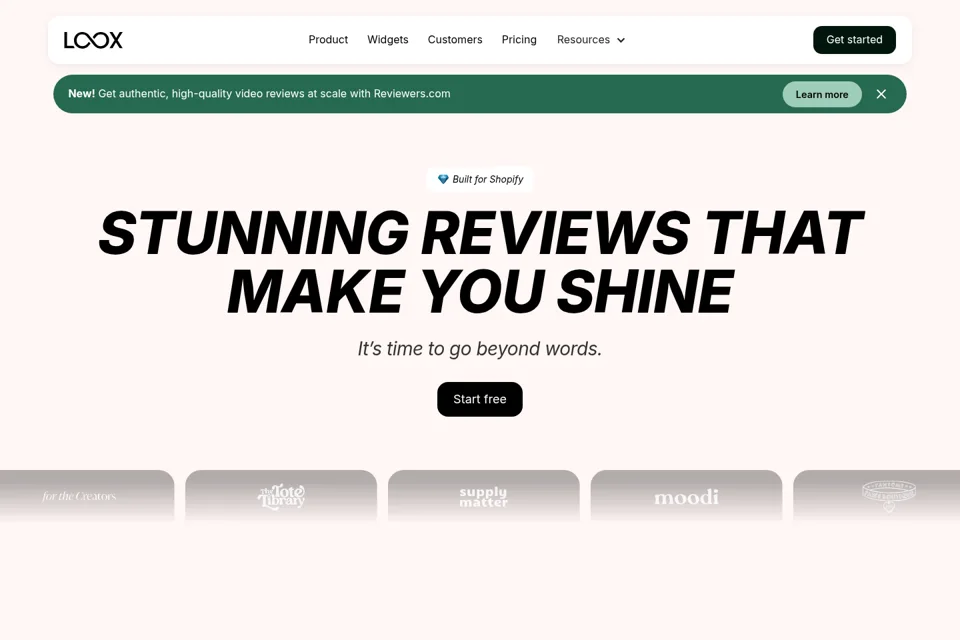960x640 pixels.
Task: Select the supply matter logo card
Action: (x=484, y=496)
